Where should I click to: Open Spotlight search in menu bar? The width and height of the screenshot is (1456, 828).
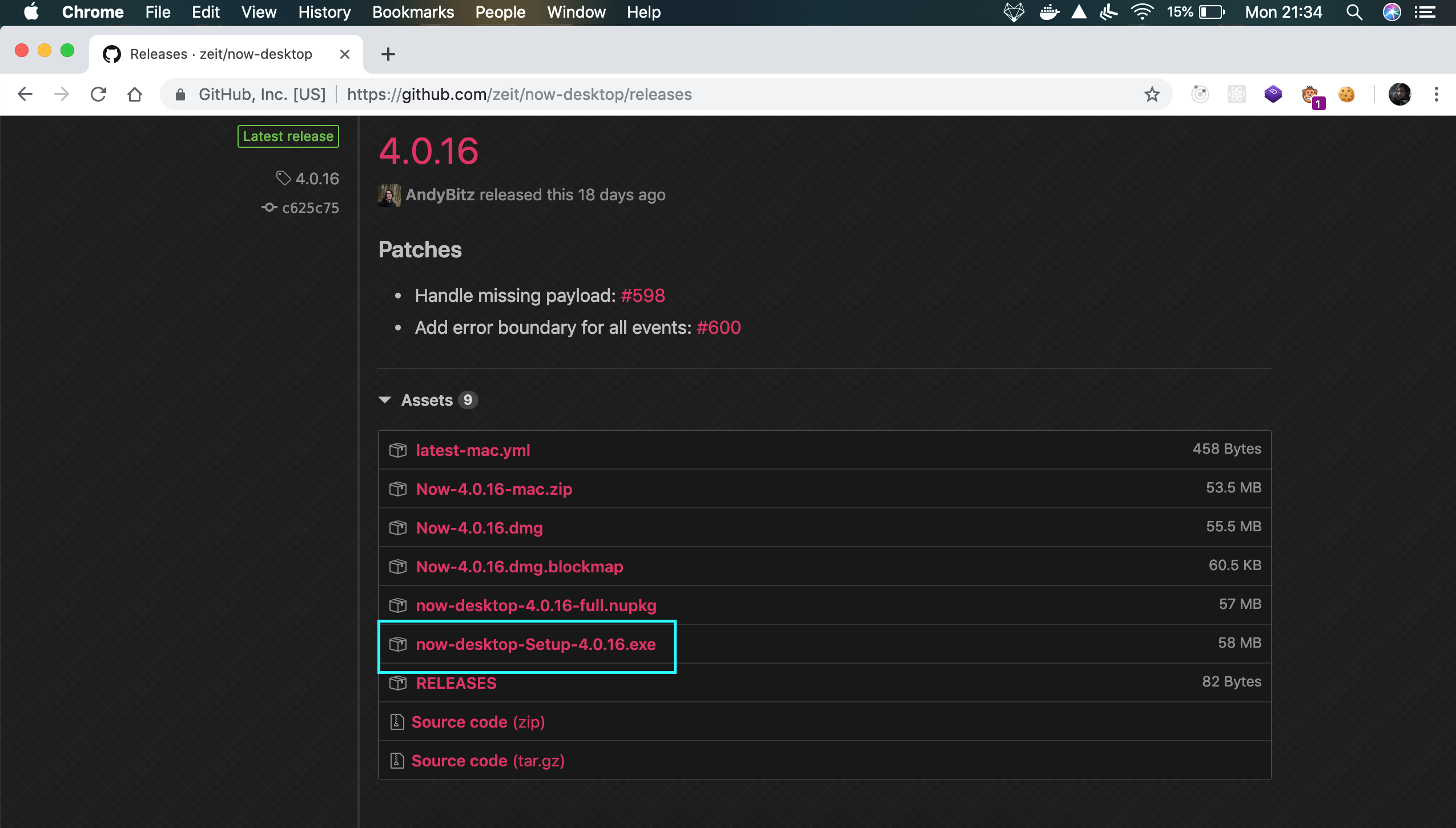pos(1354,12)
